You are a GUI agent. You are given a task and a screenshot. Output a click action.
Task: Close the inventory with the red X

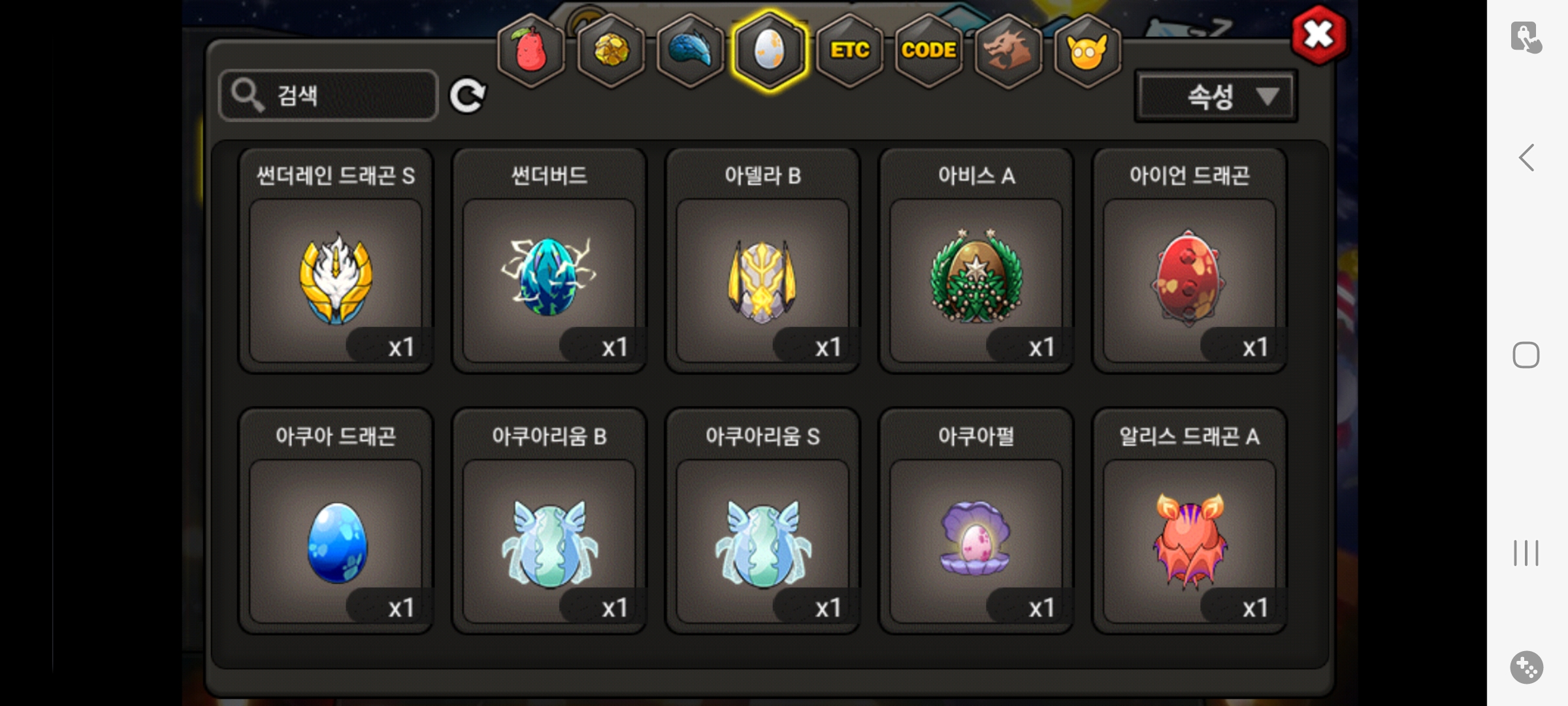point(1318,35)
